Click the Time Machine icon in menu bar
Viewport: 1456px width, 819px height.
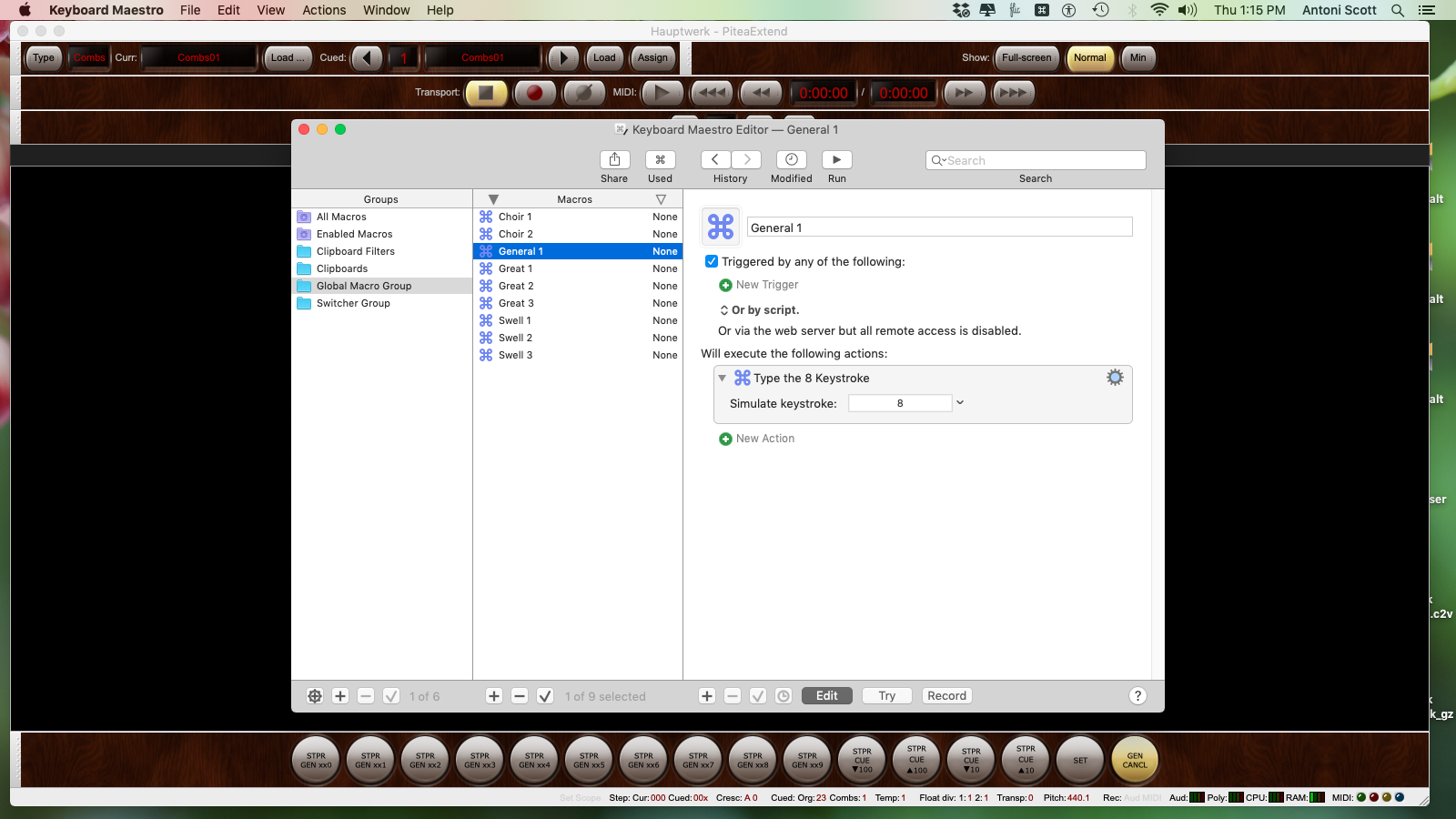click(1100, 10)
